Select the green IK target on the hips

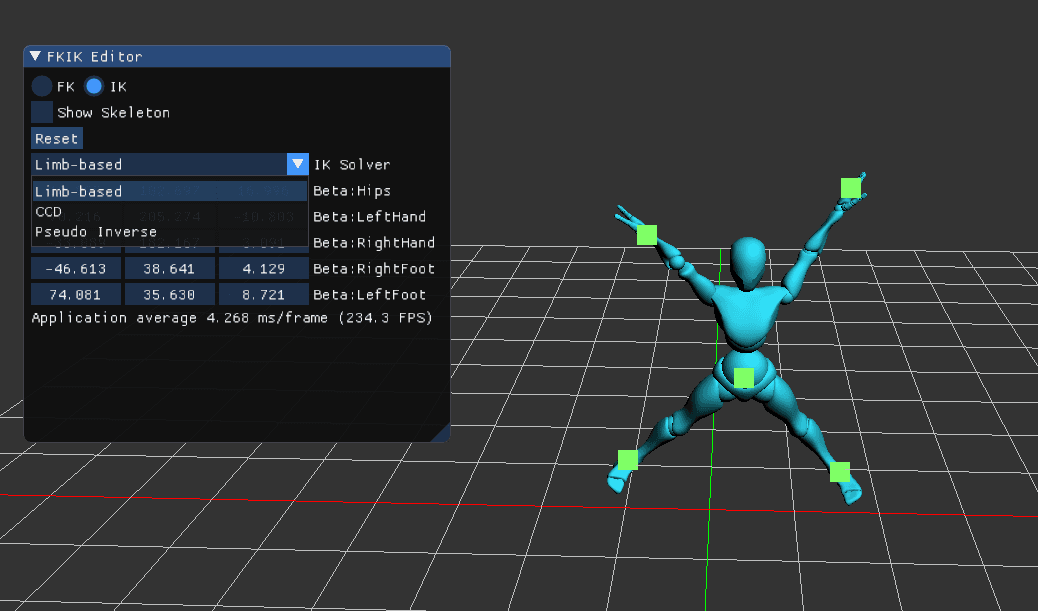744,378
